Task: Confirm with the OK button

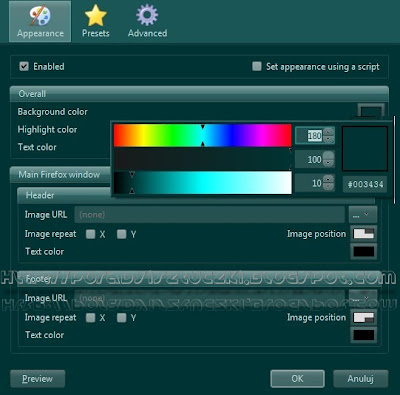Action: click(297, 379)
